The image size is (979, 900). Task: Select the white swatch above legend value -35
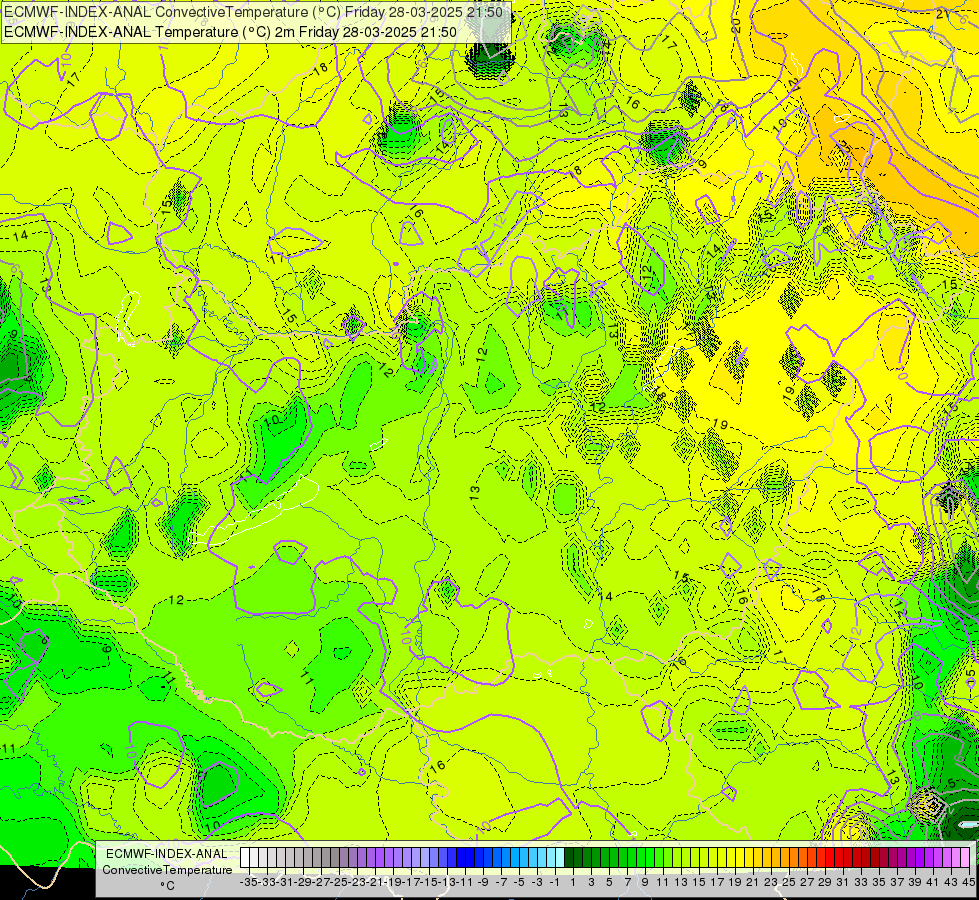click(245, 857)
